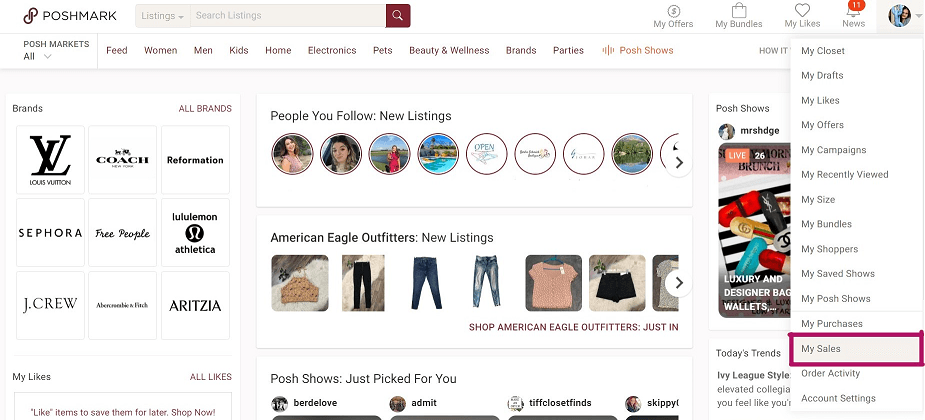Click the Poshmark logo
This screenshot has width=925, height=420.
pyautogui.click(x=70, y=16)
